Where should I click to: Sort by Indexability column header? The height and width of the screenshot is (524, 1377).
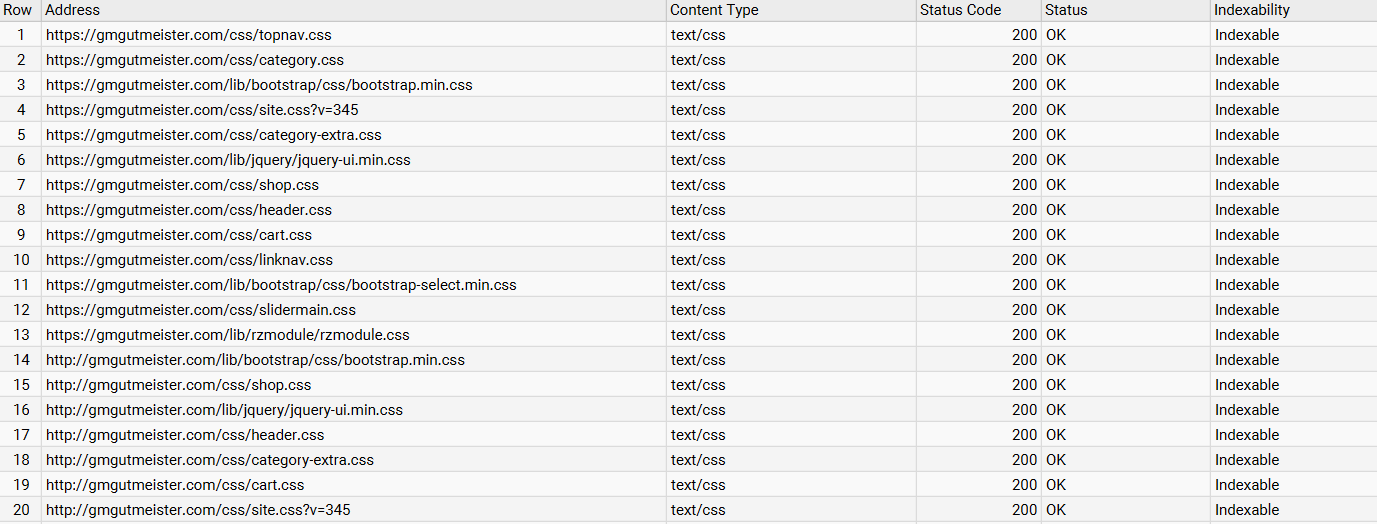[1252, 10]
